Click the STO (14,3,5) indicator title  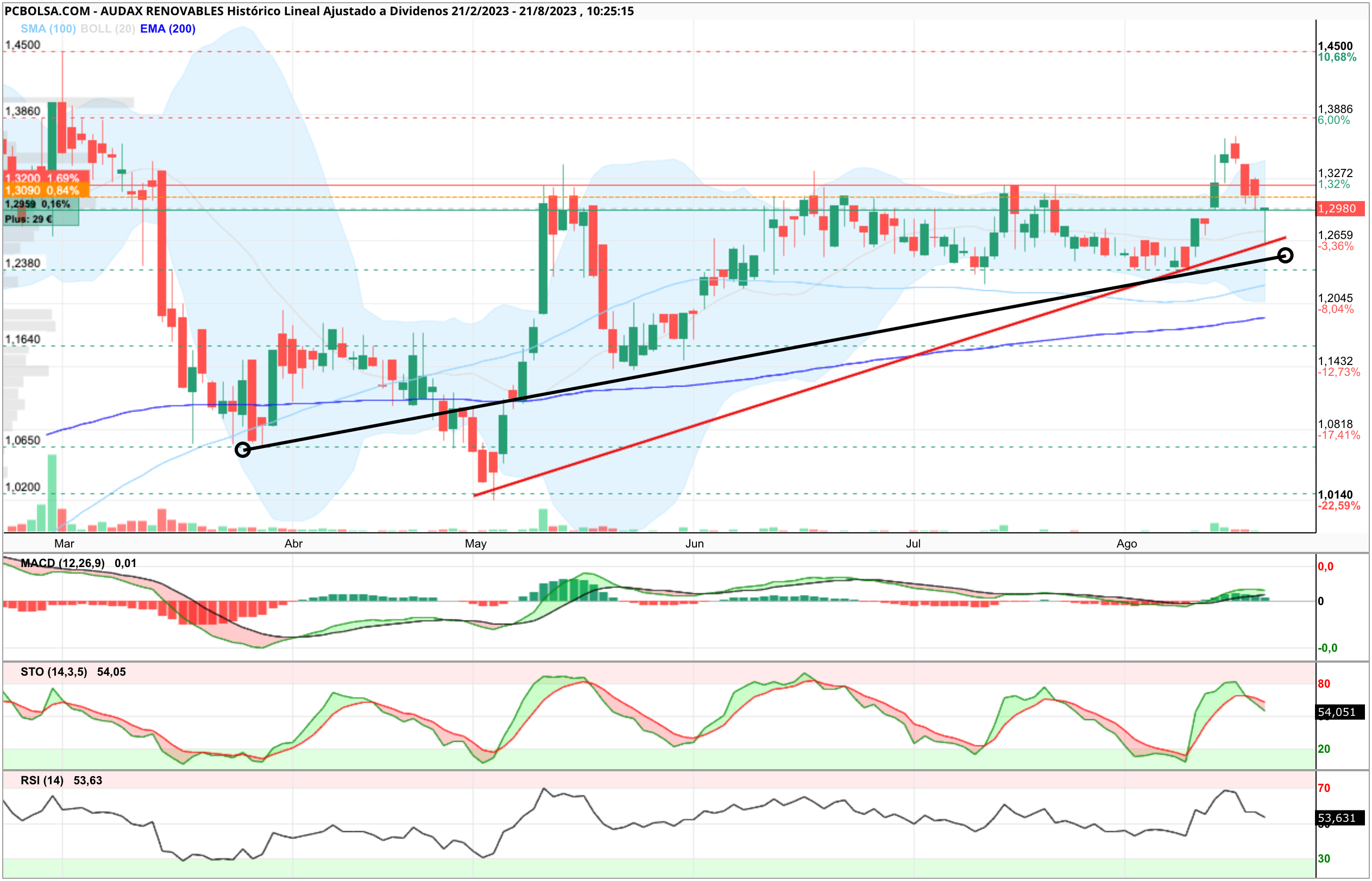[54, 672]
